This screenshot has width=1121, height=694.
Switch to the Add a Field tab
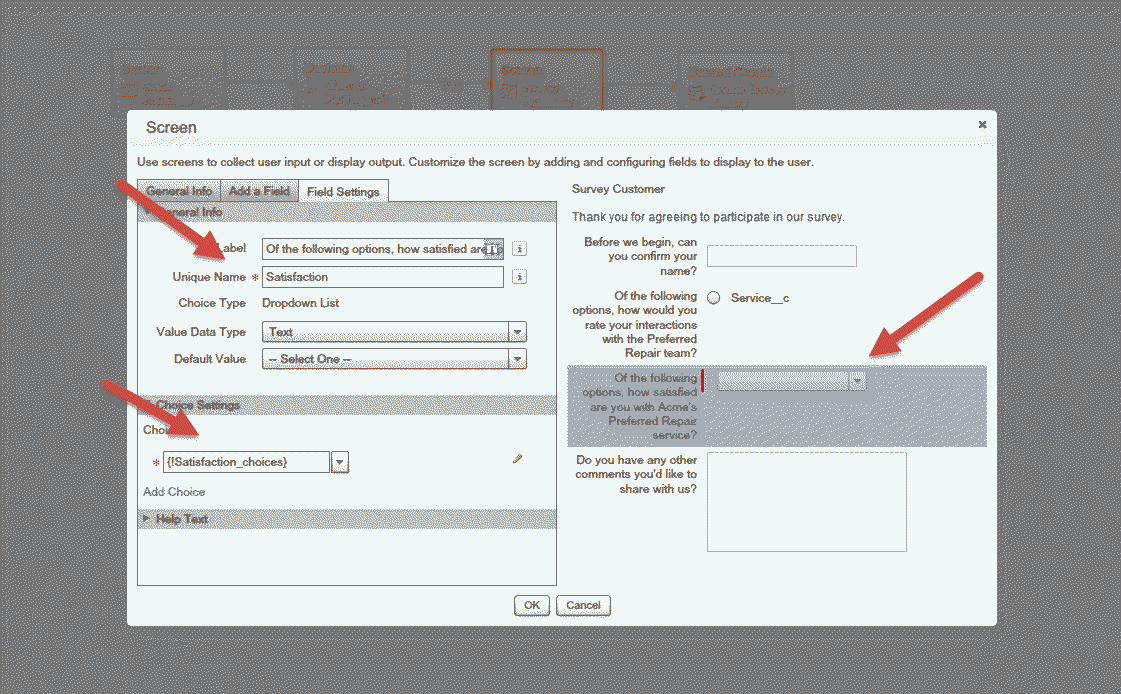point(259,191)
